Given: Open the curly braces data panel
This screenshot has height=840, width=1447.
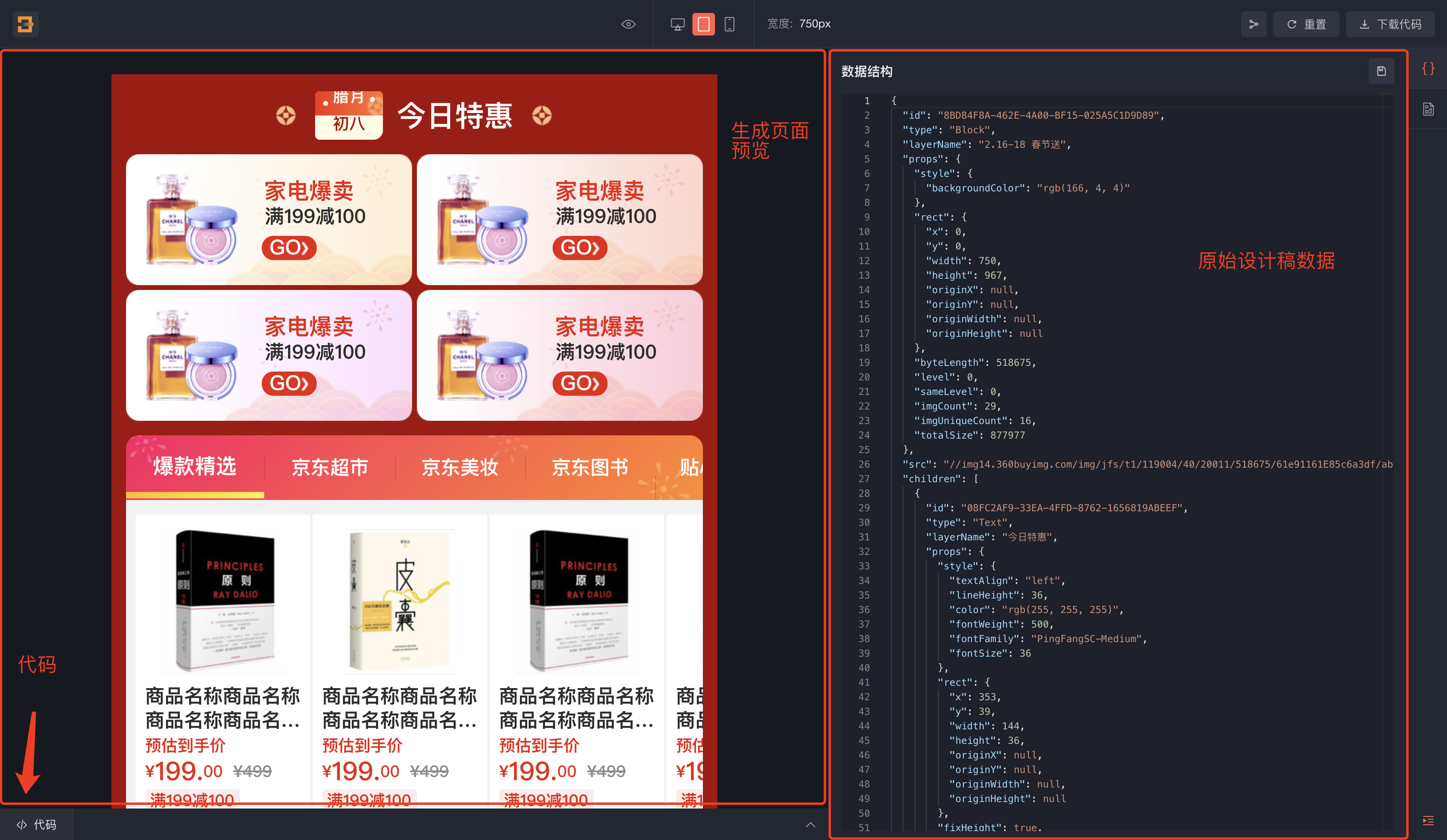Looking at the screenshot, I should 1428,69.
